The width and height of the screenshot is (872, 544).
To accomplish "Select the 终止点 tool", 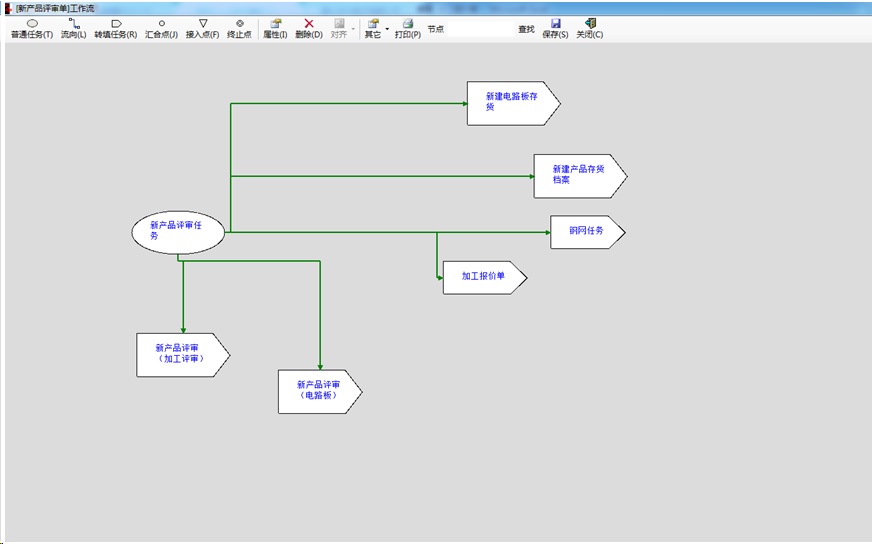I will [x=239, y=28].
